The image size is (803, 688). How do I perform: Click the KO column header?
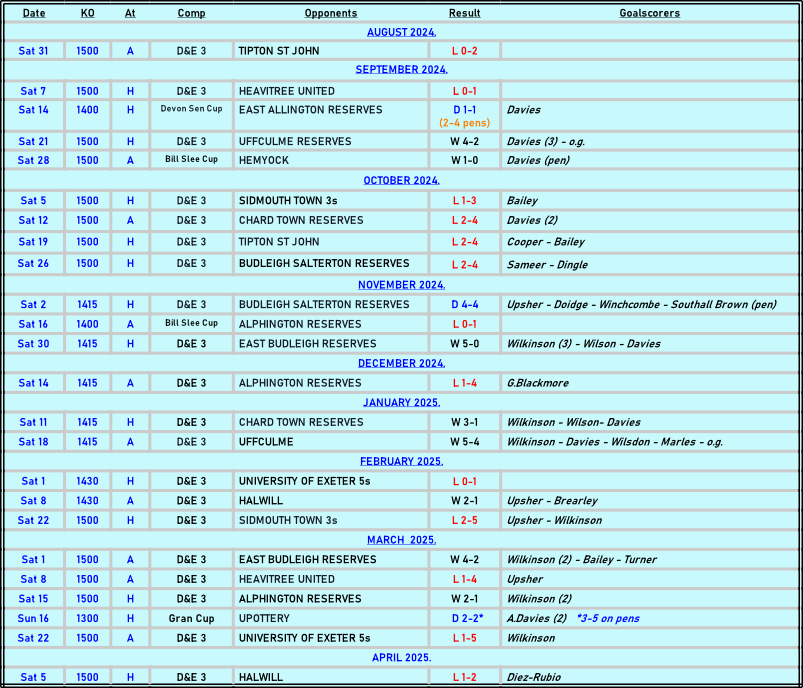coord(88,13)
